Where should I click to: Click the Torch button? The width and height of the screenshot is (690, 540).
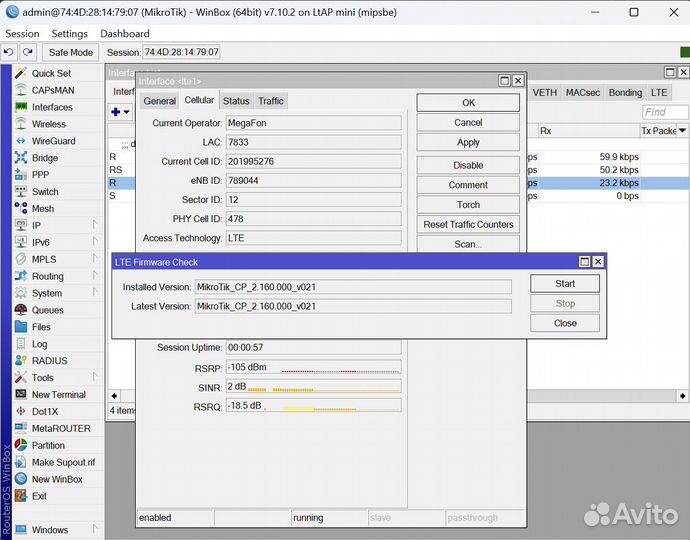point(468,205)
